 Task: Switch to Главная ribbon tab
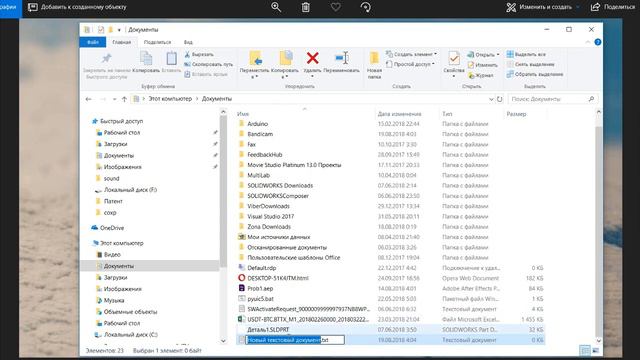(x=122, y=42)
